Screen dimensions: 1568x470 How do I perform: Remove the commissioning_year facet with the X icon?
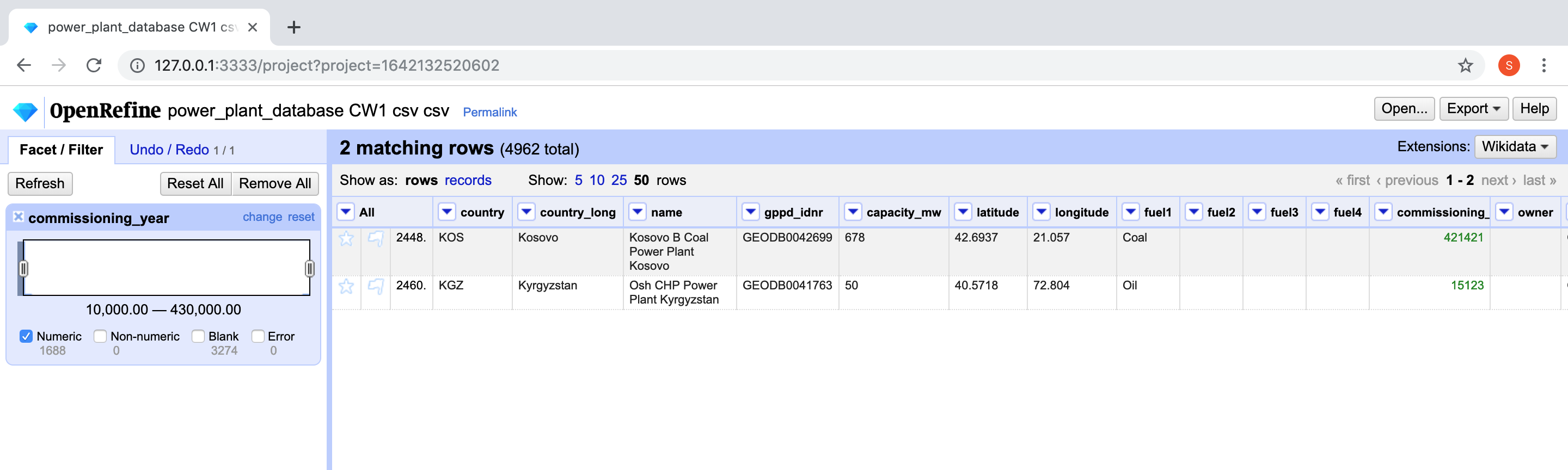[x=19, y=217]
